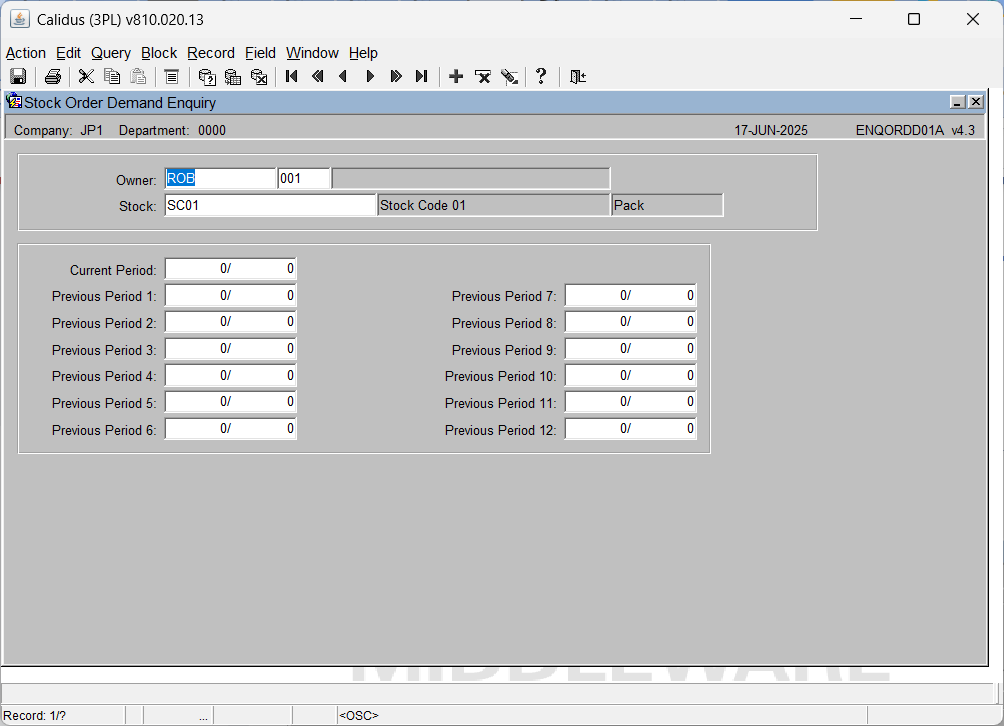Open the Query menu

pos(111,53)
